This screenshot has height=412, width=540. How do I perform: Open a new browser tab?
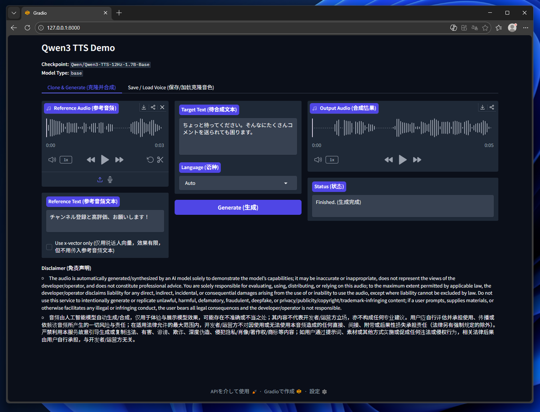(x=119, y=13)
